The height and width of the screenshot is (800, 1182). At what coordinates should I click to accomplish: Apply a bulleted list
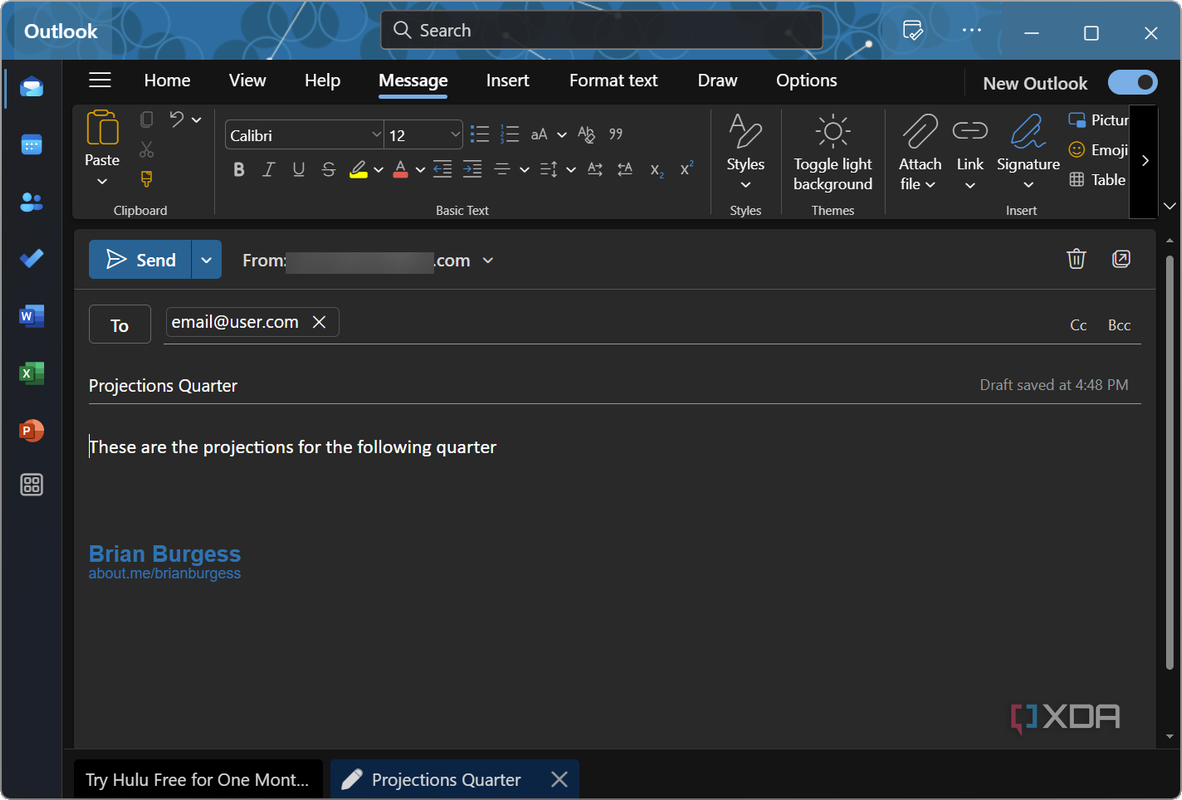pos(479,134)
